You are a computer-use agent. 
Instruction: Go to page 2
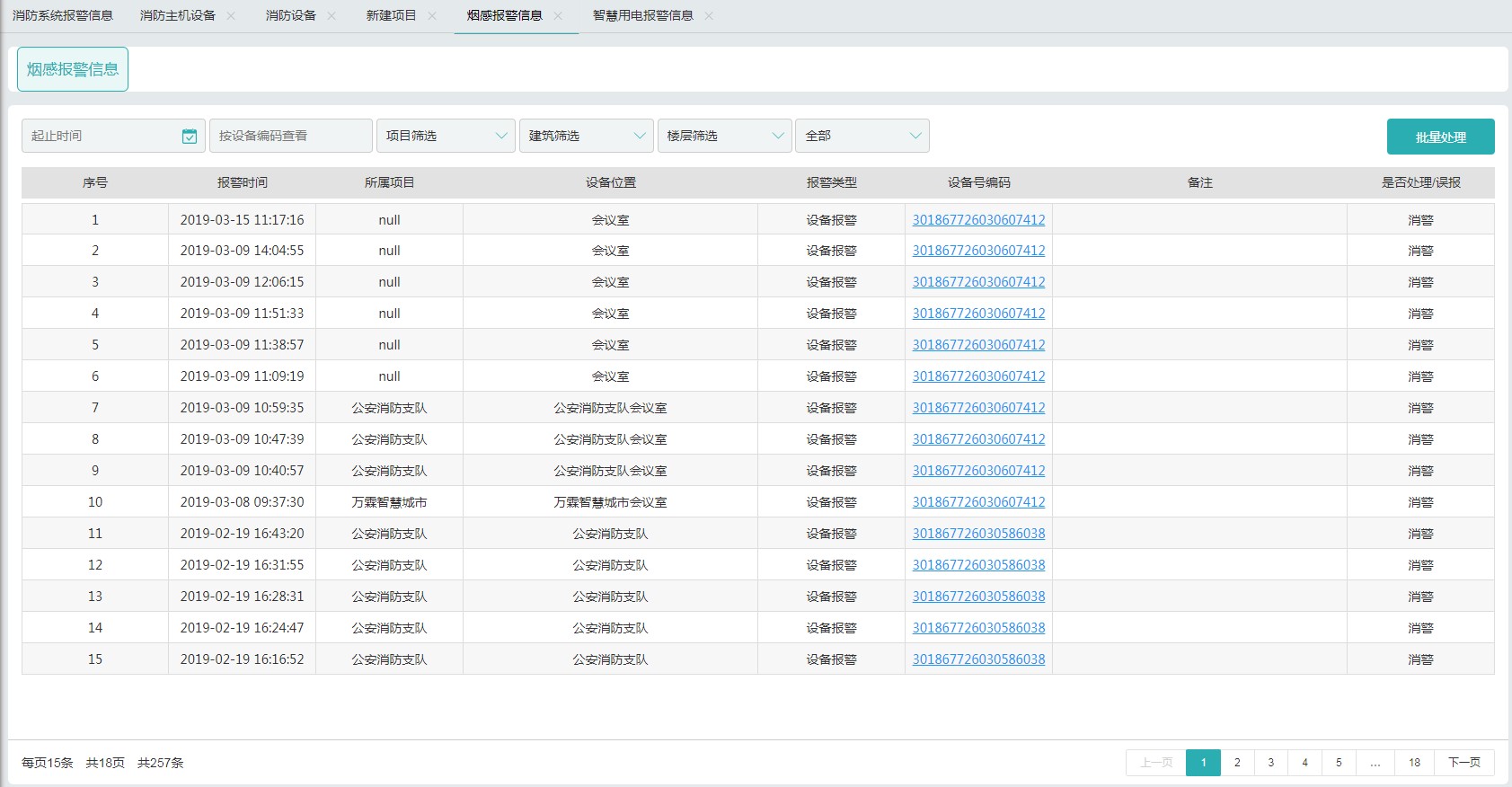point(1237,763)
